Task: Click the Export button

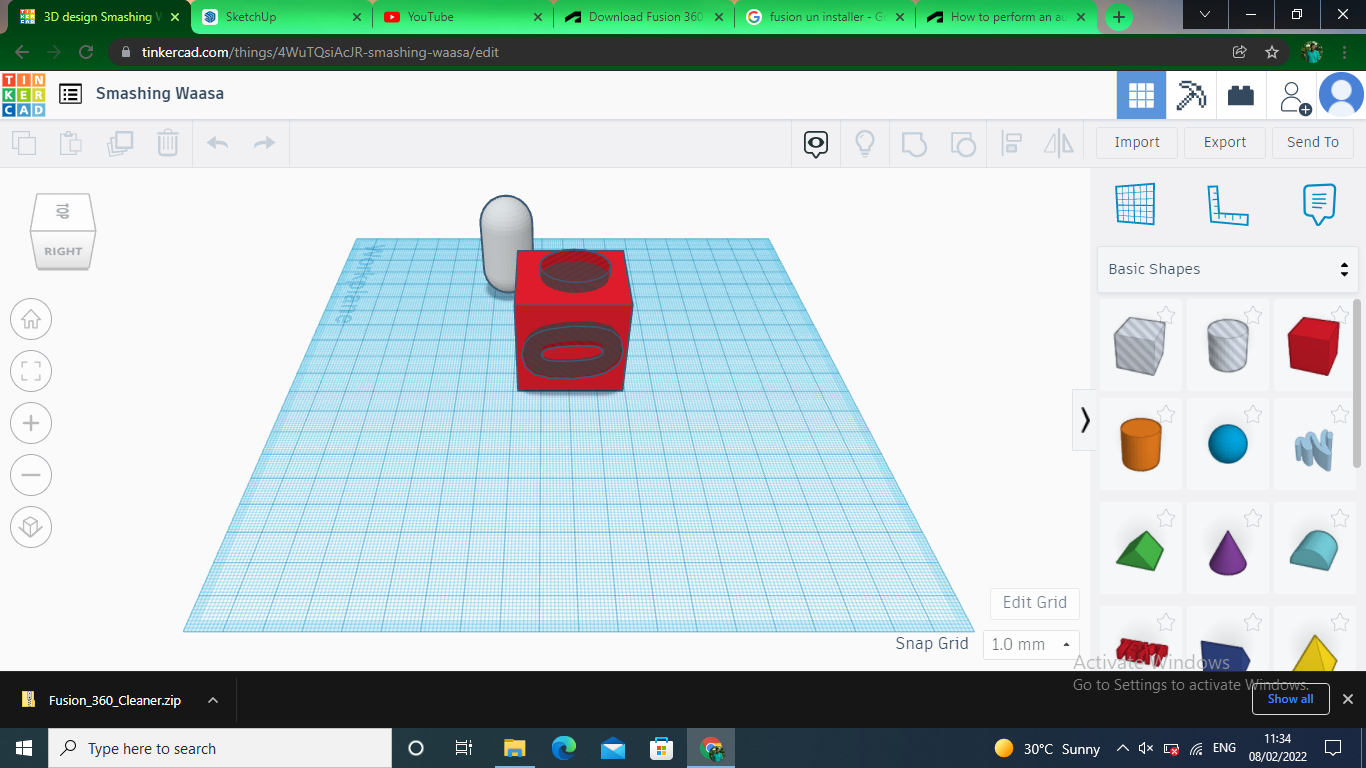Action: (1224, 142)
